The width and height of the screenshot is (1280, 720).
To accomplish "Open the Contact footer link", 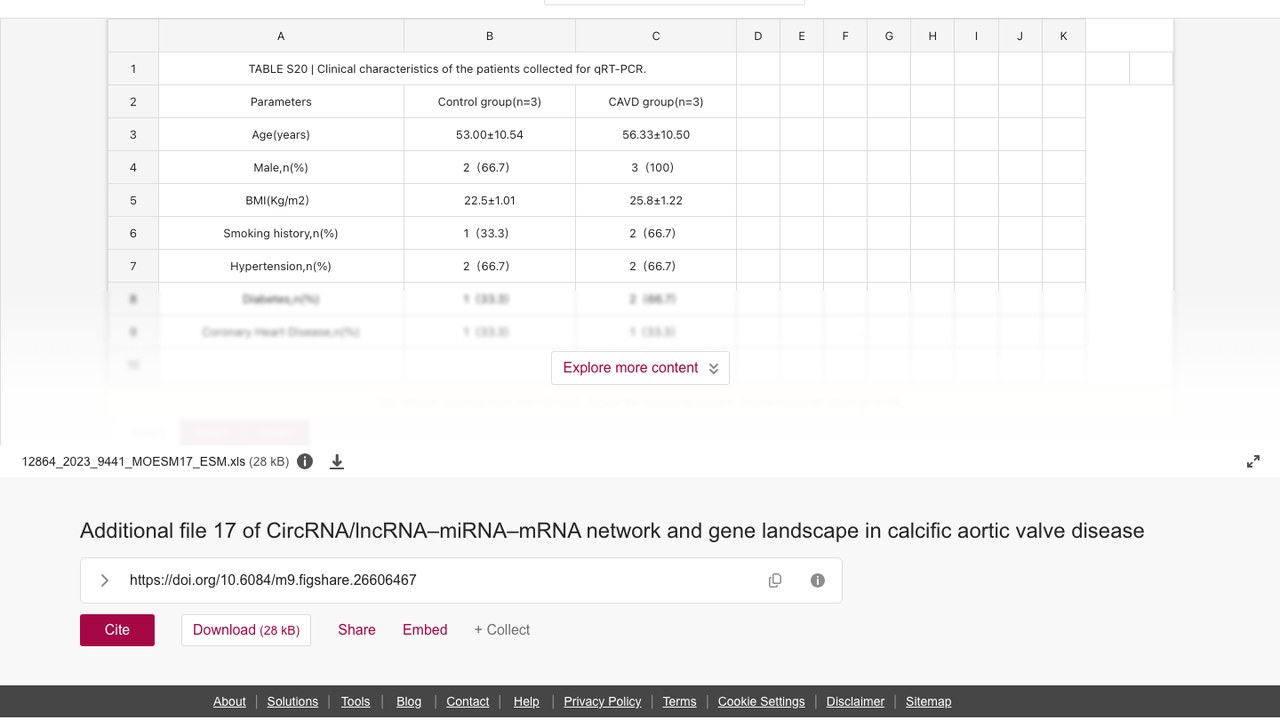I will click(468, 702).
